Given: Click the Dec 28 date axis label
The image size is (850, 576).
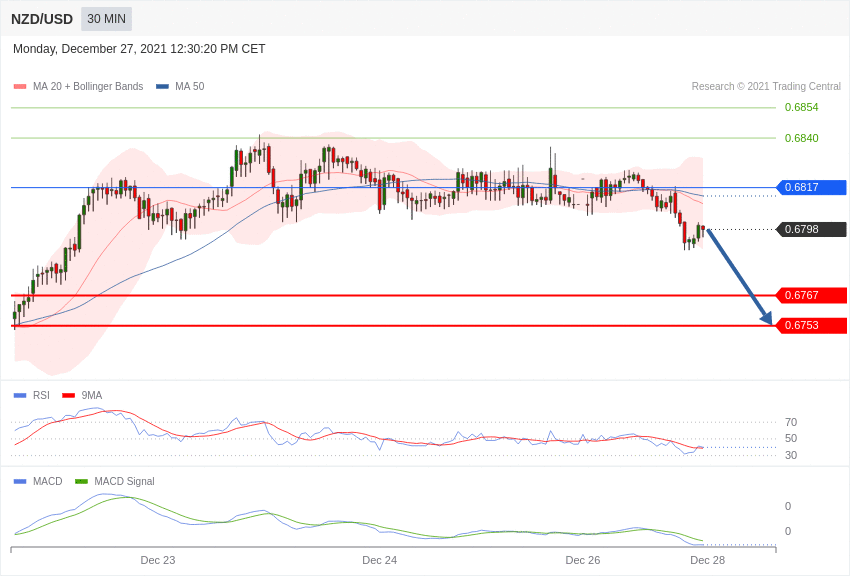Looking at the screenshot, I should (707, 560).
